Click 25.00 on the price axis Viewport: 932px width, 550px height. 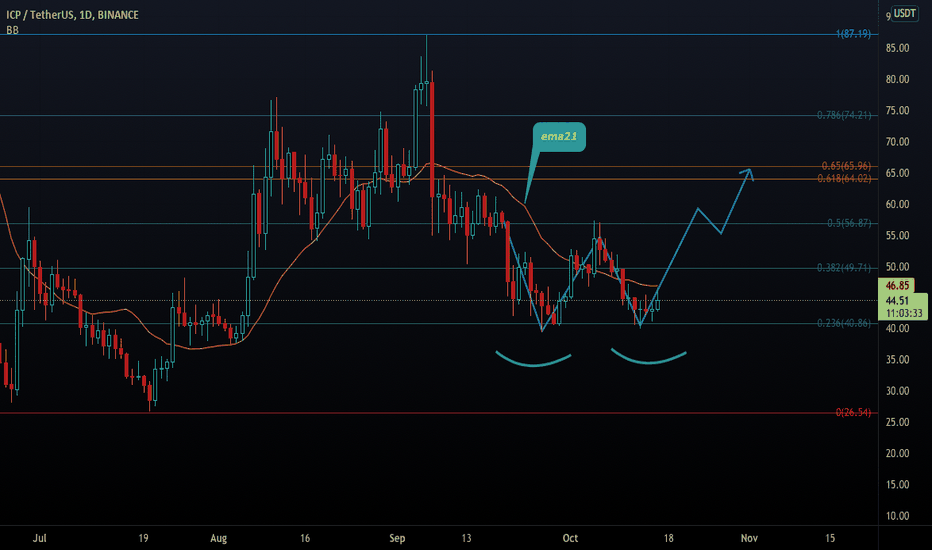(x=897, y=422)
